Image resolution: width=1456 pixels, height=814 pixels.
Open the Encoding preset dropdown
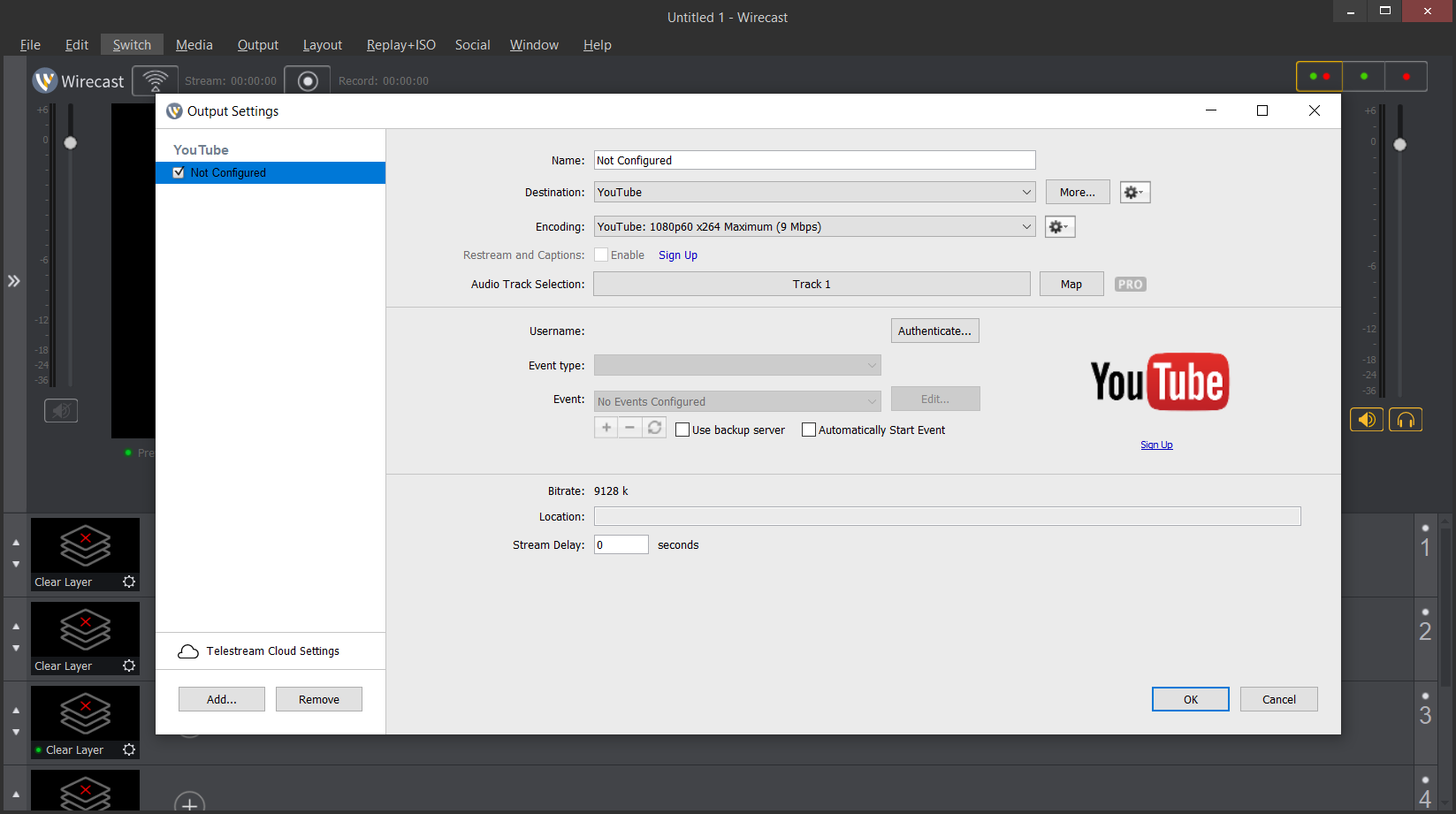tap(814, 226)
